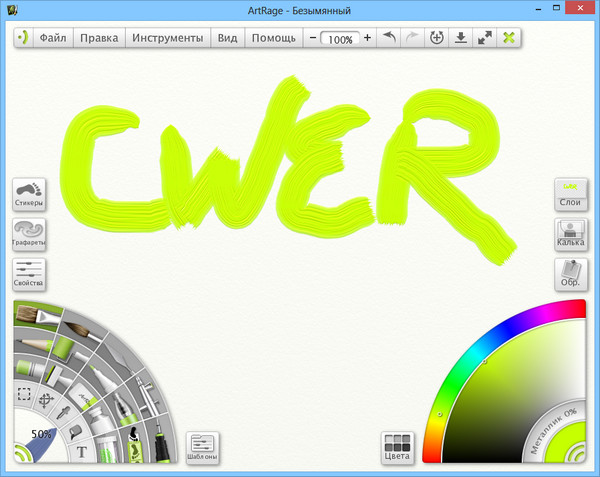Open the Файл menu

coord(53,38)
